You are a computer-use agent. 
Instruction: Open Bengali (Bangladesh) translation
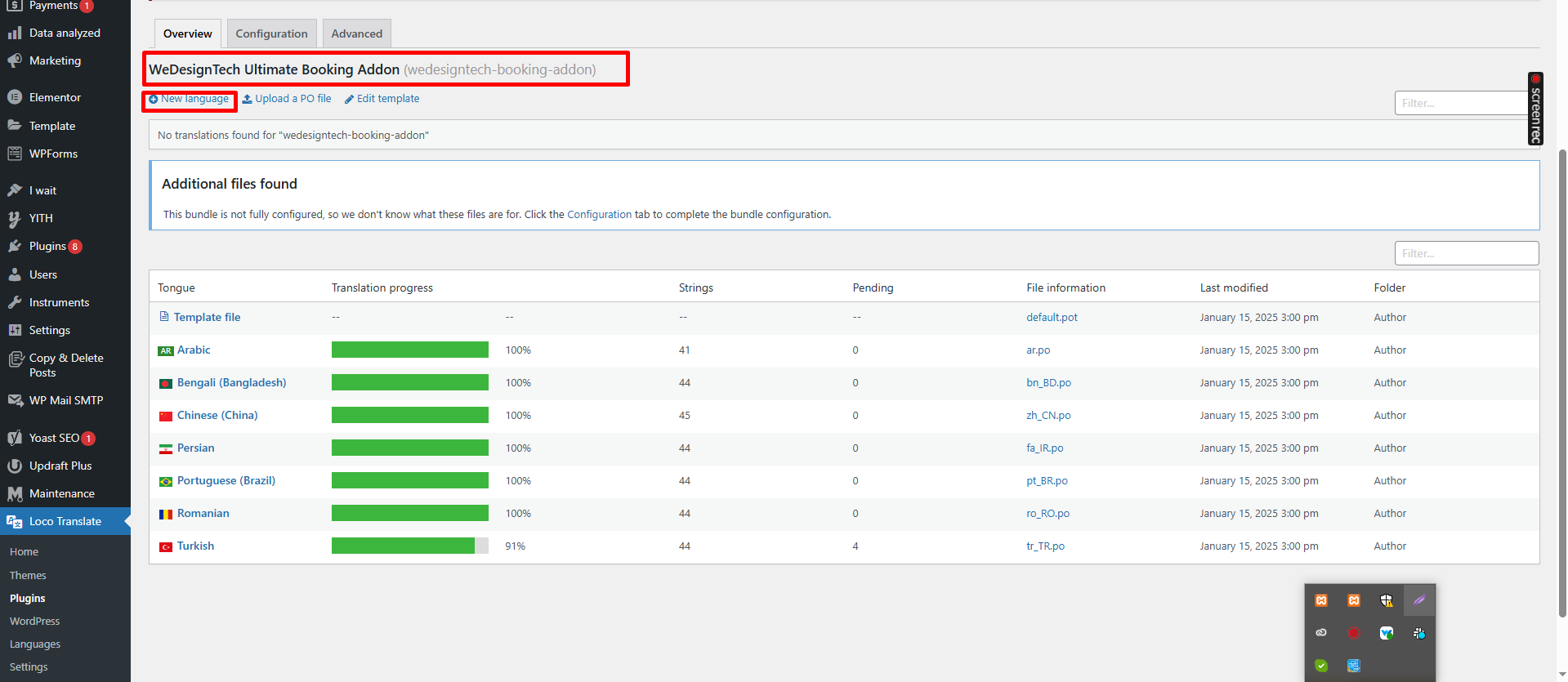[231, 382]
